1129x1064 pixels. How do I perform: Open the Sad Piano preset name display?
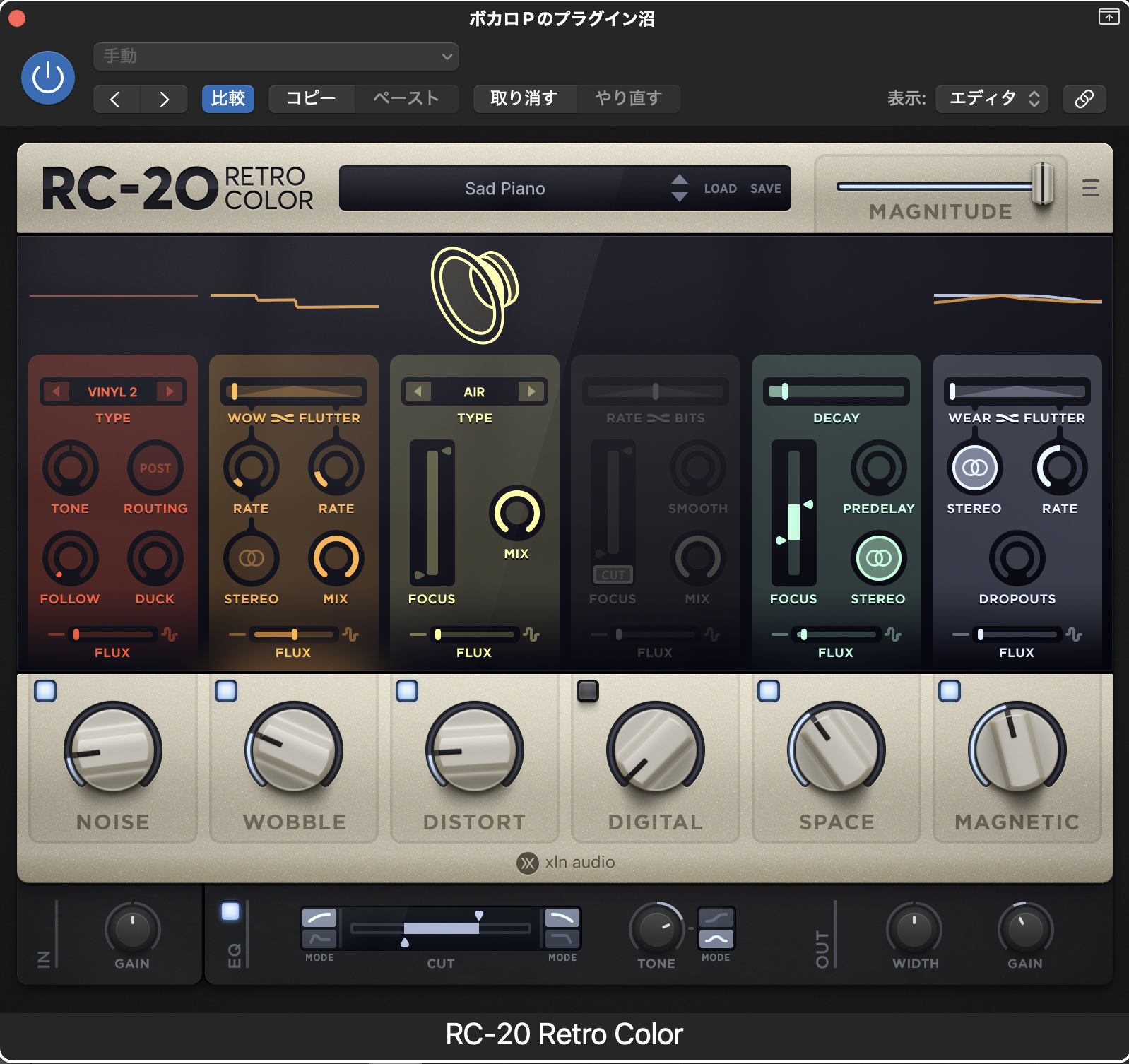[504, 189]
